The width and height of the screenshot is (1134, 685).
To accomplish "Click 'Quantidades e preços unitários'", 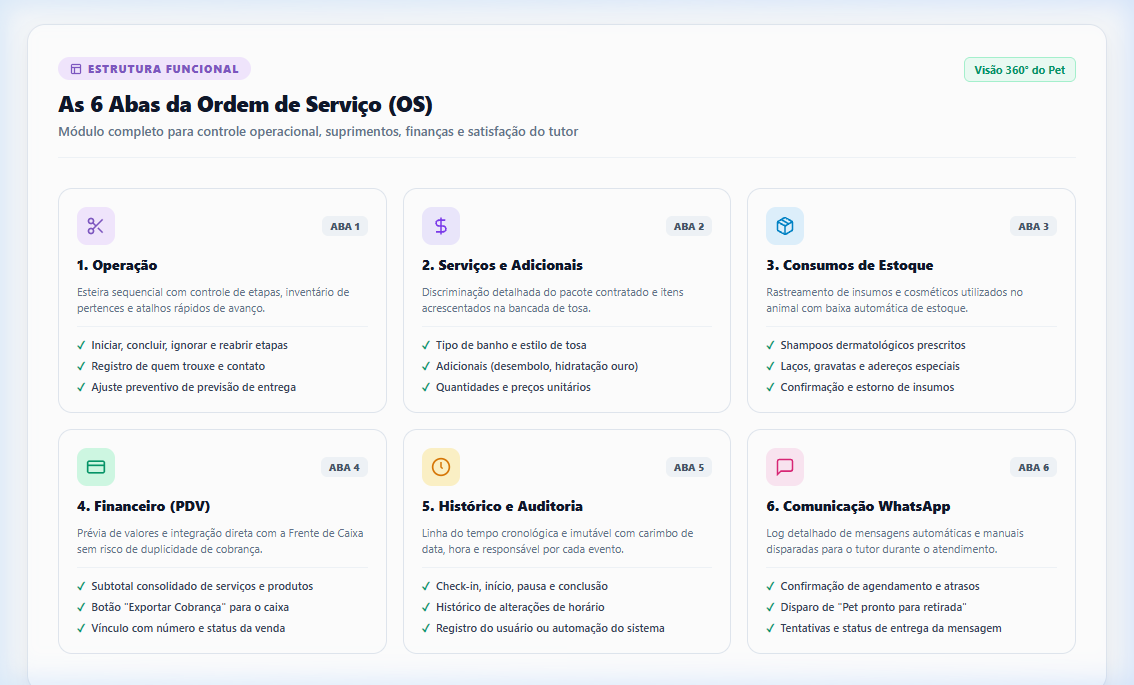I will [513, 388].
